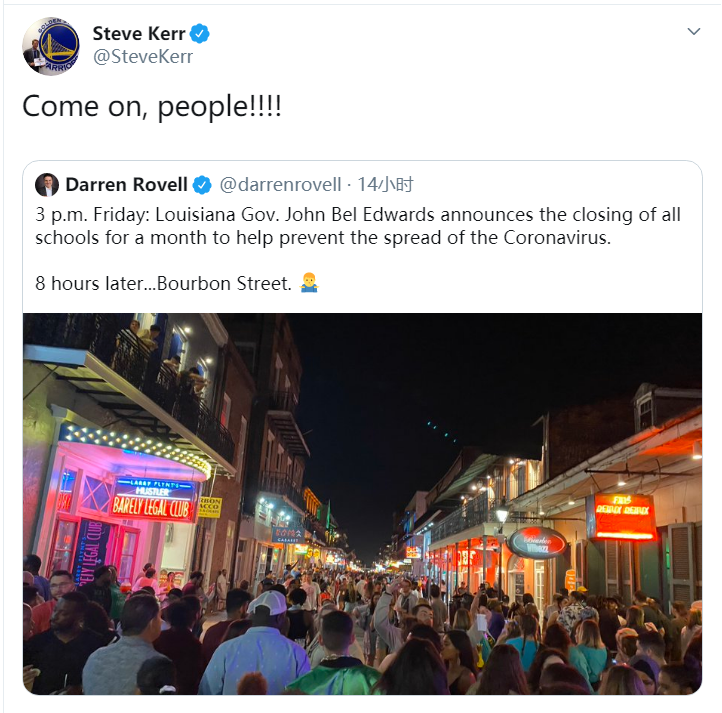Click the verified badge beside Steve Kerr

[x=200, y=34]
